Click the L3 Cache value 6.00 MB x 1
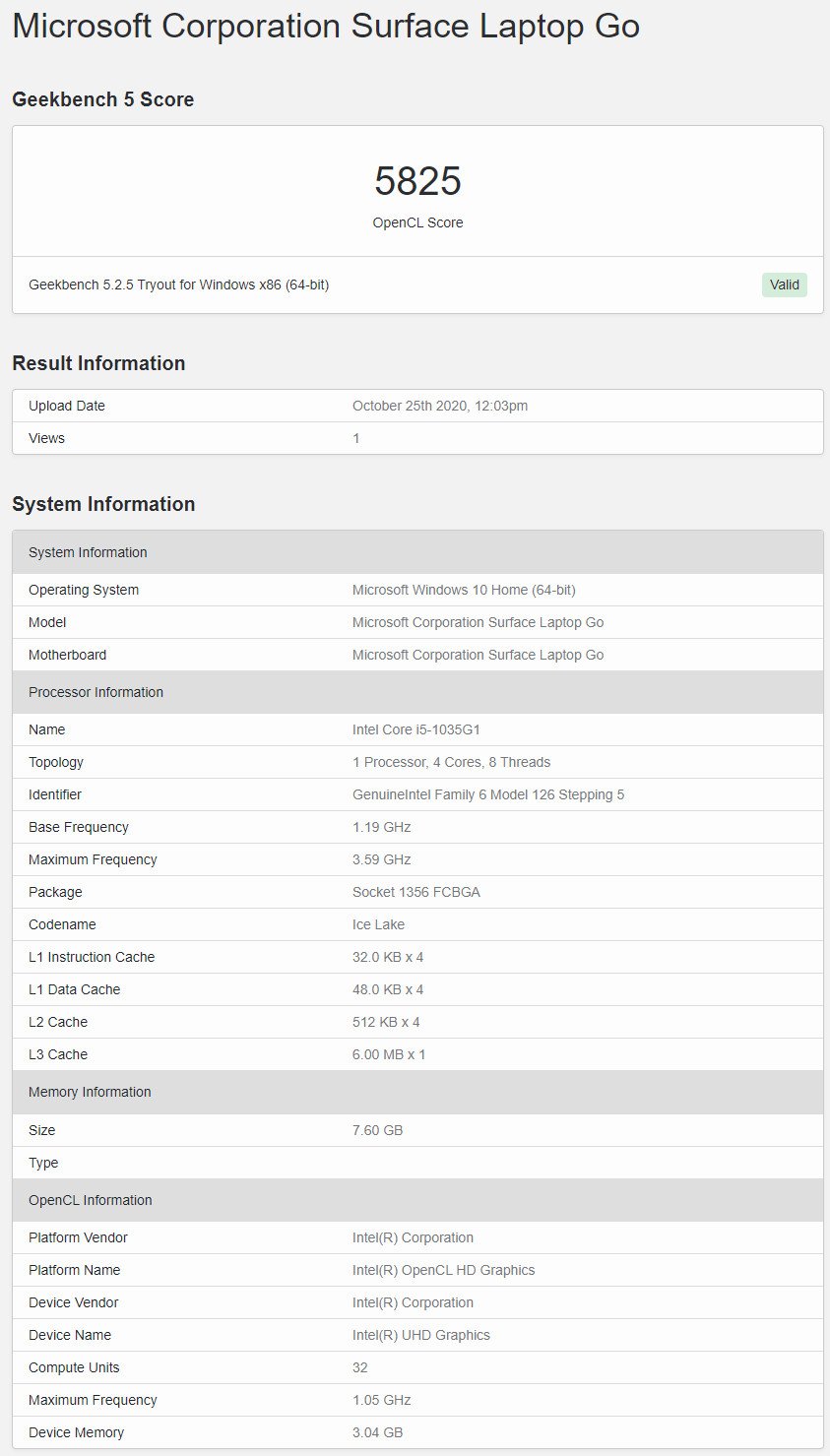 (x=389, y=1054)
